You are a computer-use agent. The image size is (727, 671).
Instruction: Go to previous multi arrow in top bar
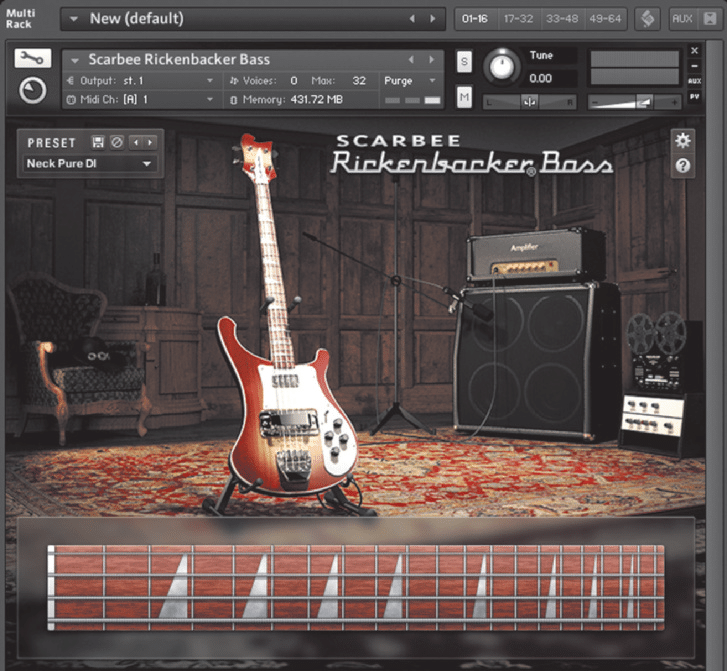412,19
